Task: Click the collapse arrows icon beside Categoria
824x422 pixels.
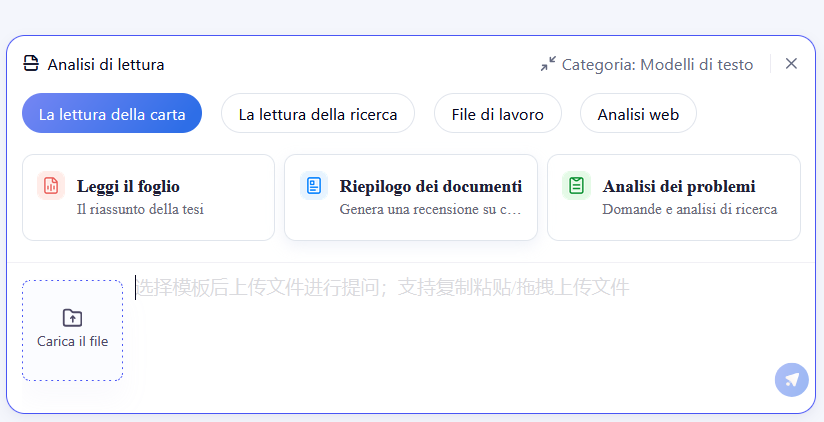Action: pyautogui.click(x=547, y=64)
